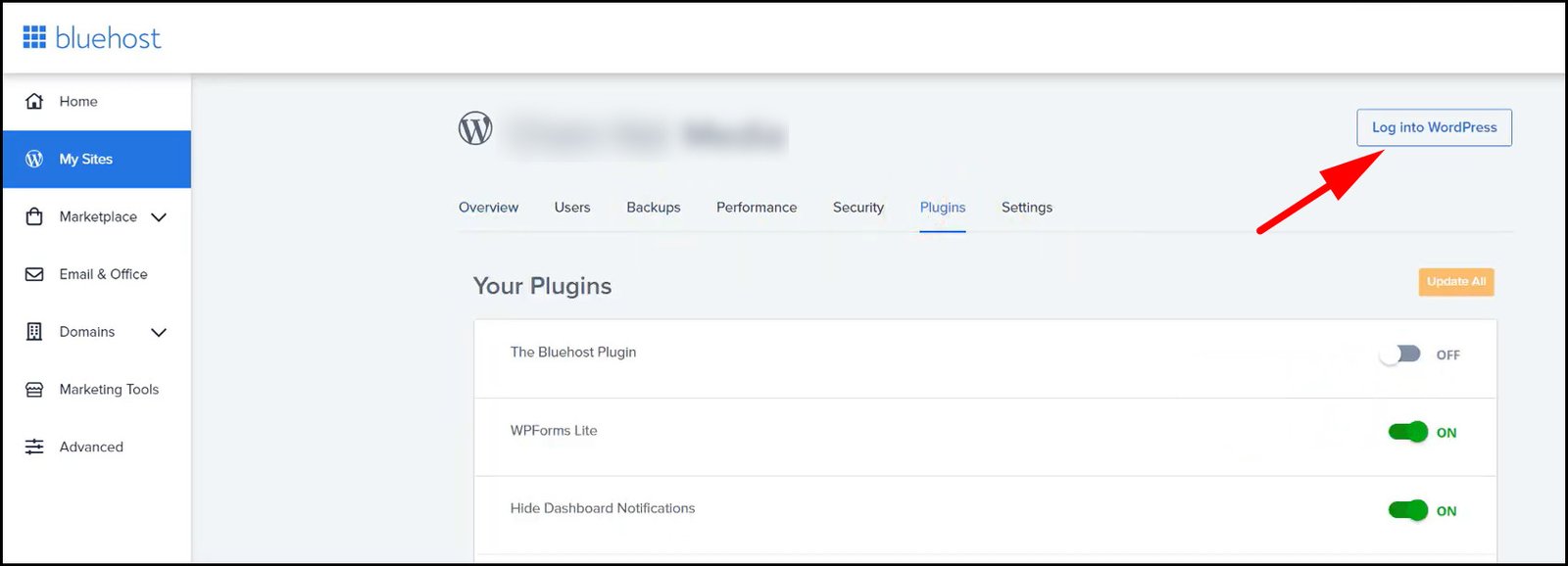1568x566 pixels.
Task: Click the WordPress icon beside My Sites
Action: (34, 159)
